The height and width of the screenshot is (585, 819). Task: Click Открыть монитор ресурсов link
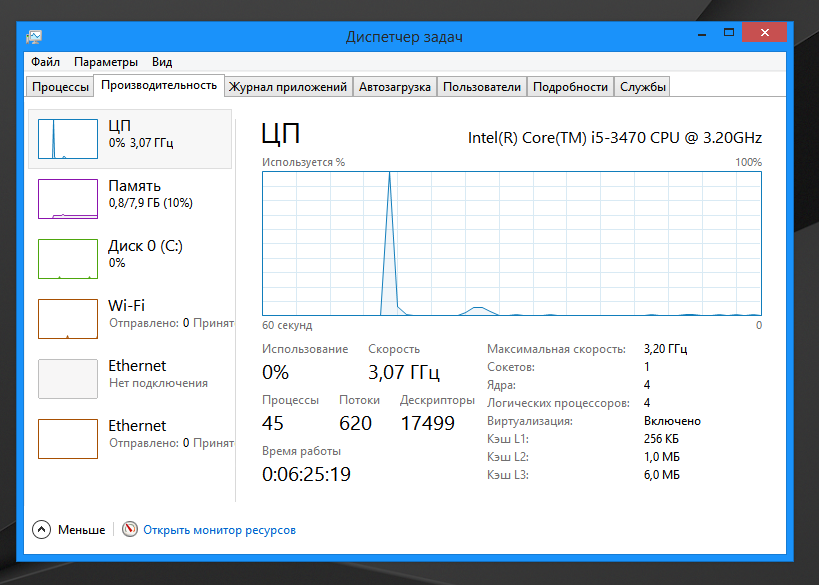click(219, 530)
